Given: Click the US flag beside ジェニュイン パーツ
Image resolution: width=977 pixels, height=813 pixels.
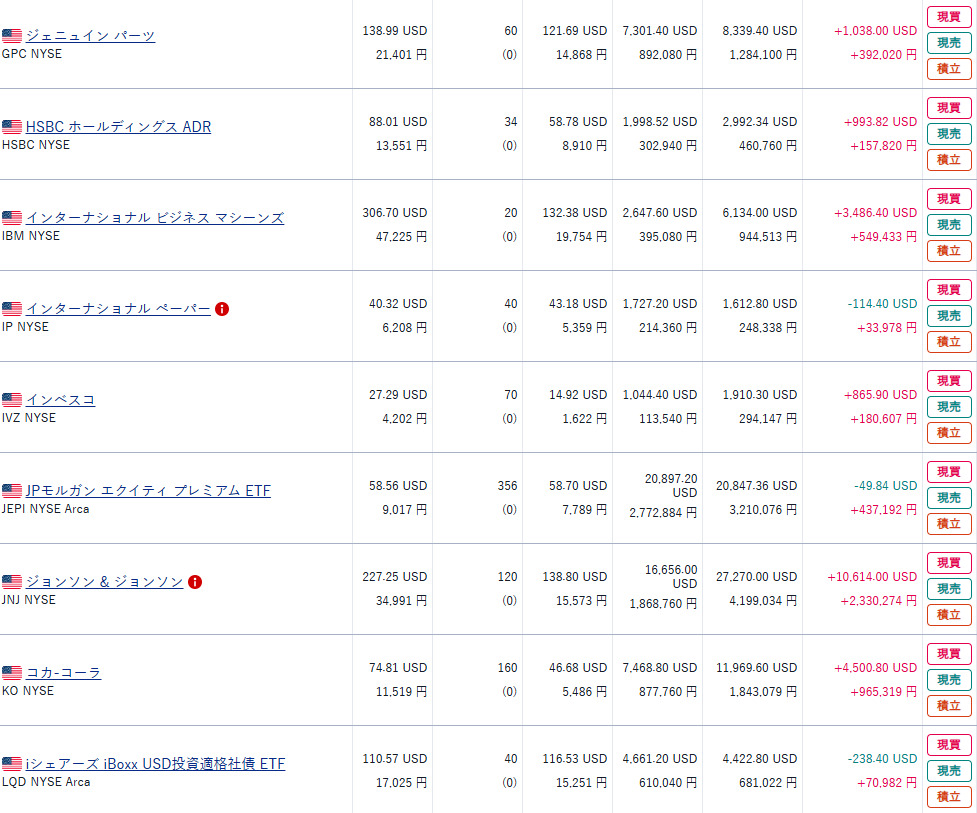Looking at the screenshot, I should (x=12, y=36).
